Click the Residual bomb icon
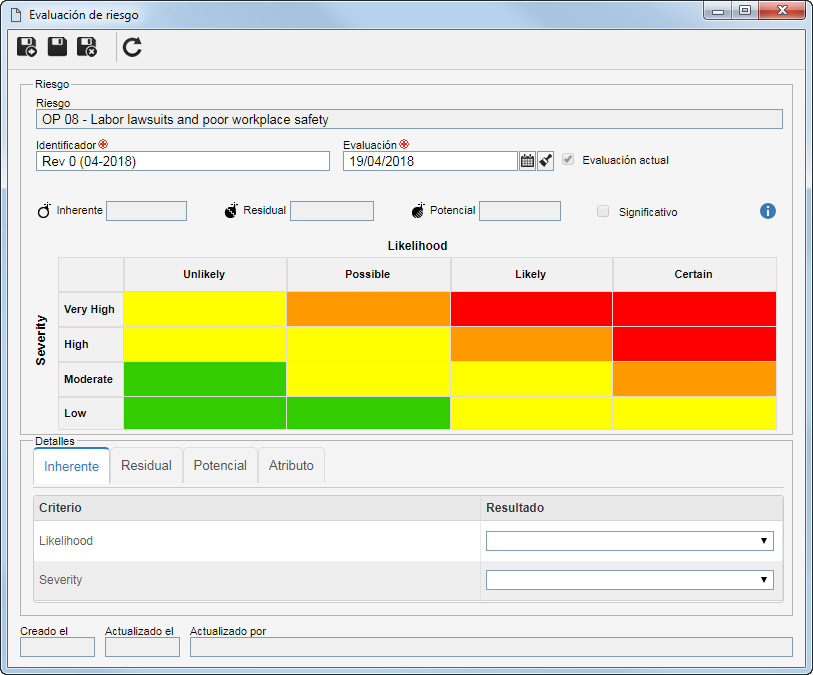The height and width of the screenshot is (675, 813). pos(231,210)
